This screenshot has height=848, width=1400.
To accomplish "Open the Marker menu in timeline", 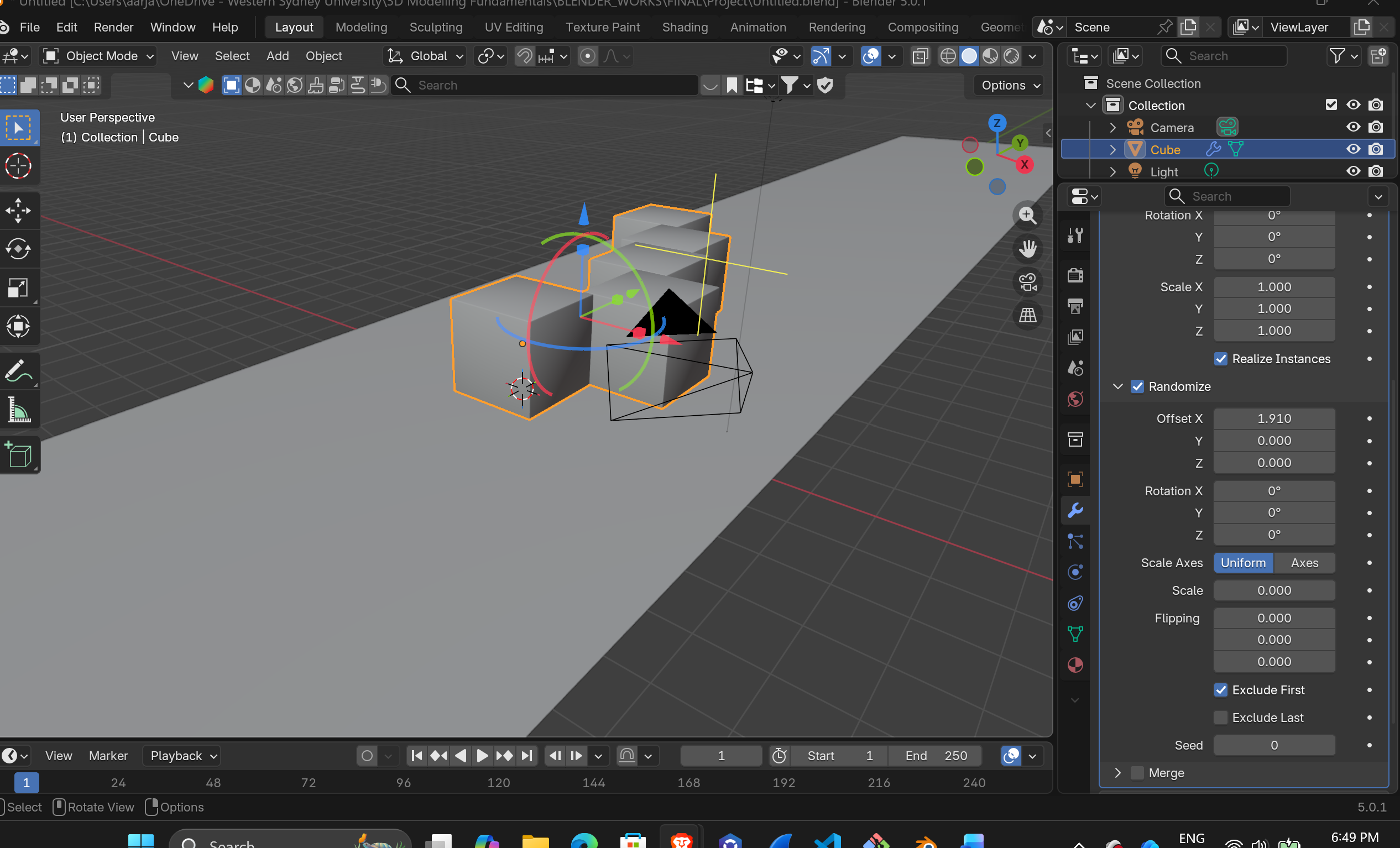I will click(108, 756).
